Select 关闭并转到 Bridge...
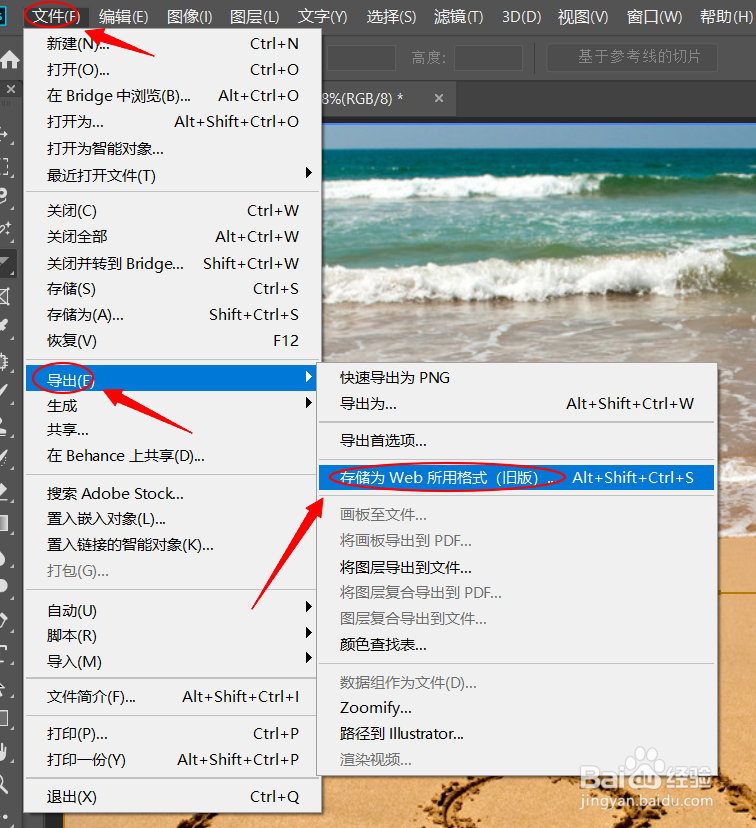 173,263
